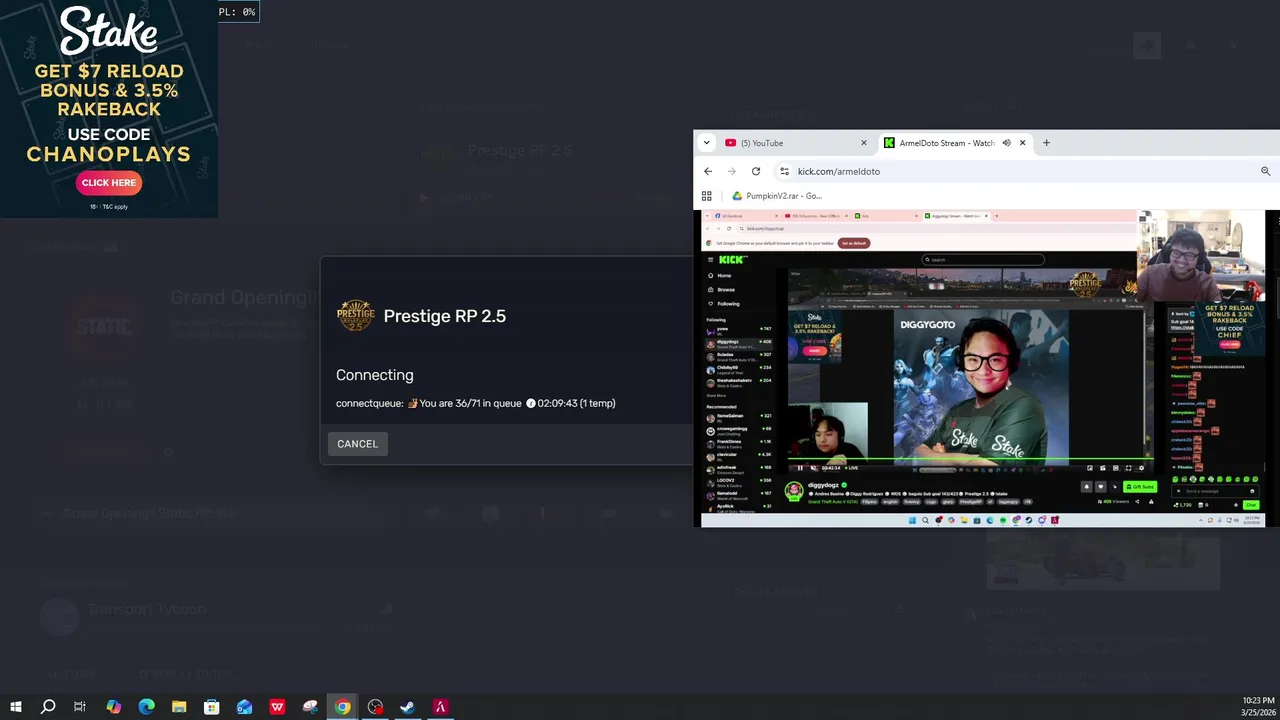Click the dimmed 'Transport Tycoon' server entry
Image resolution: width=1280 pixels, height=720 pixels.
(147, 609)
